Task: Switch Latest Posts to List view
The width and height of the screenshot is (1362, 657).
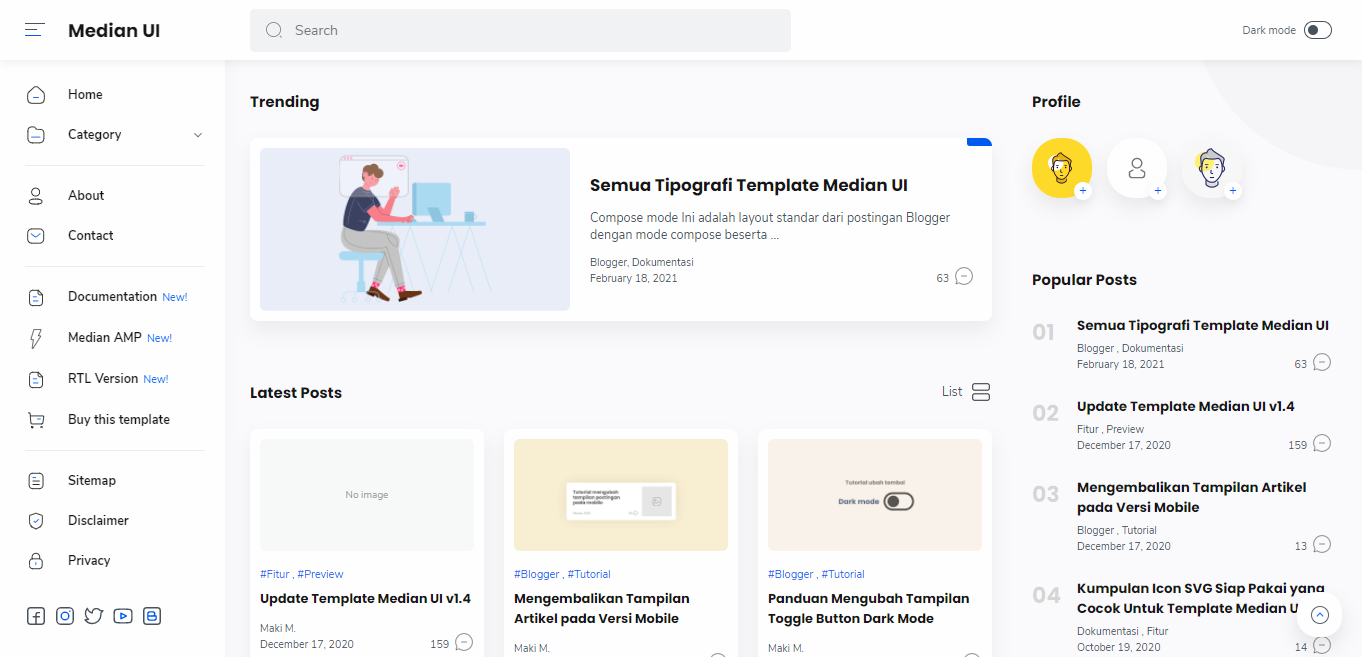Action: 966,392
